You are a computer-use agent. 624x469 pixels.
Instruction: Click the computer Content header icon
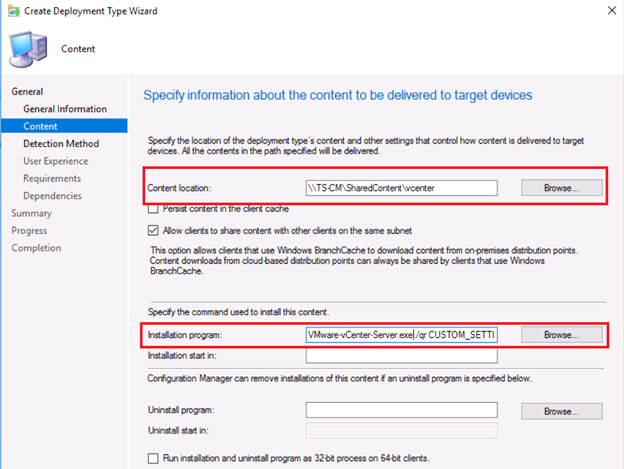29,50
